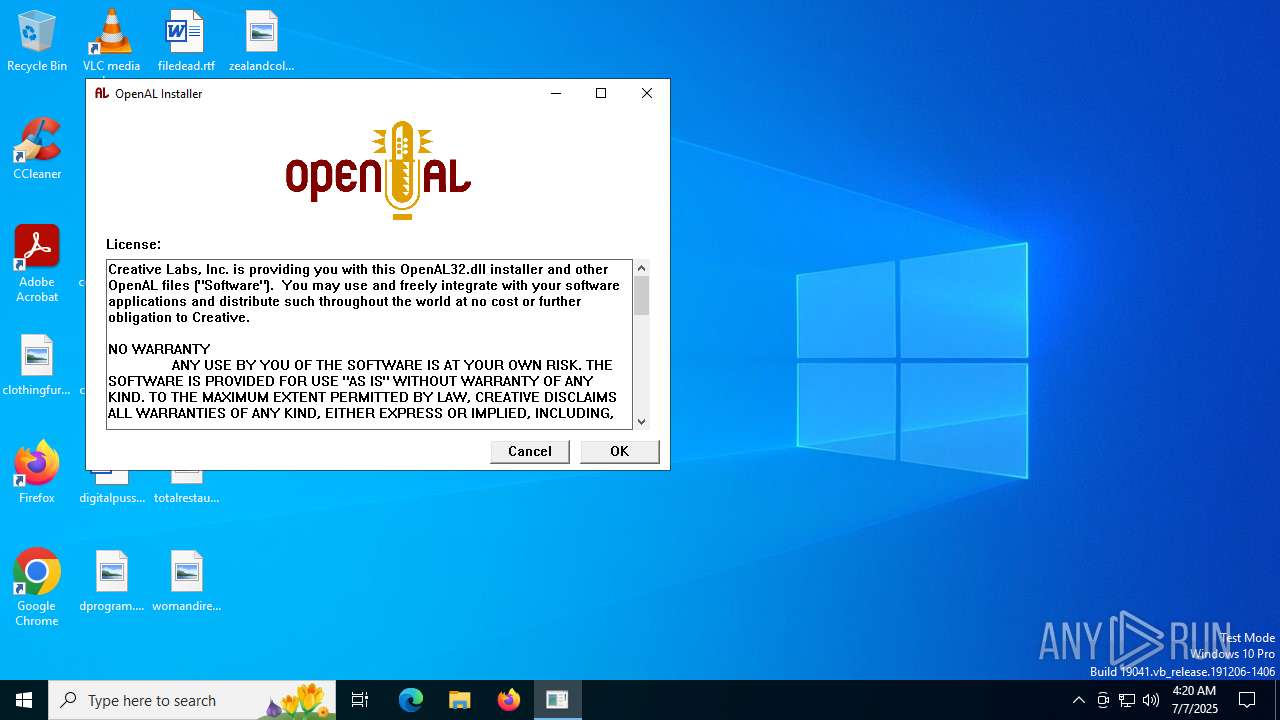Open the clock and date flyout
The height and width of the screenshot is (720, 1280).
1194,700
